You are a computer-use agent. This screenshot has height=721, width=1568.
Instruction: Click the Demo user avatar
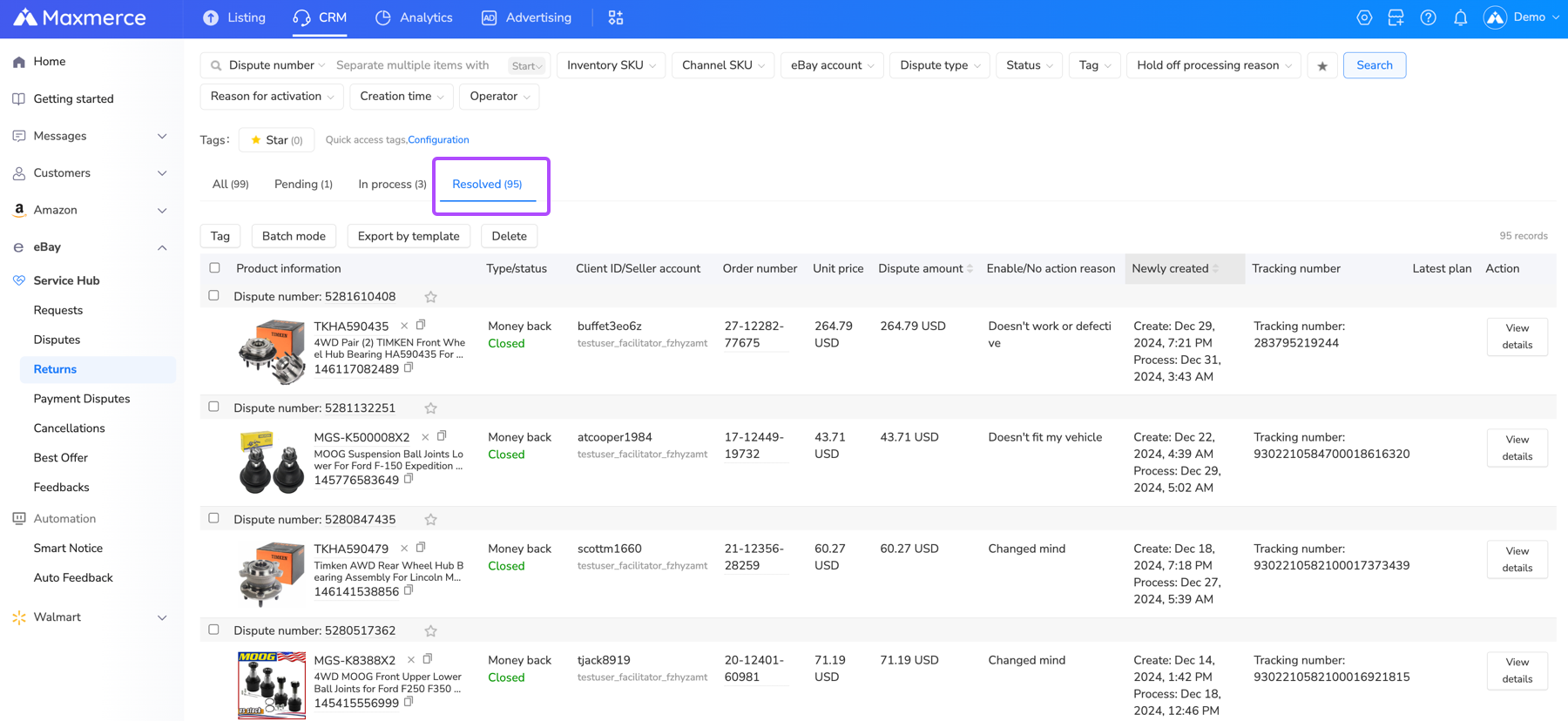click(x=1495, y=17)
